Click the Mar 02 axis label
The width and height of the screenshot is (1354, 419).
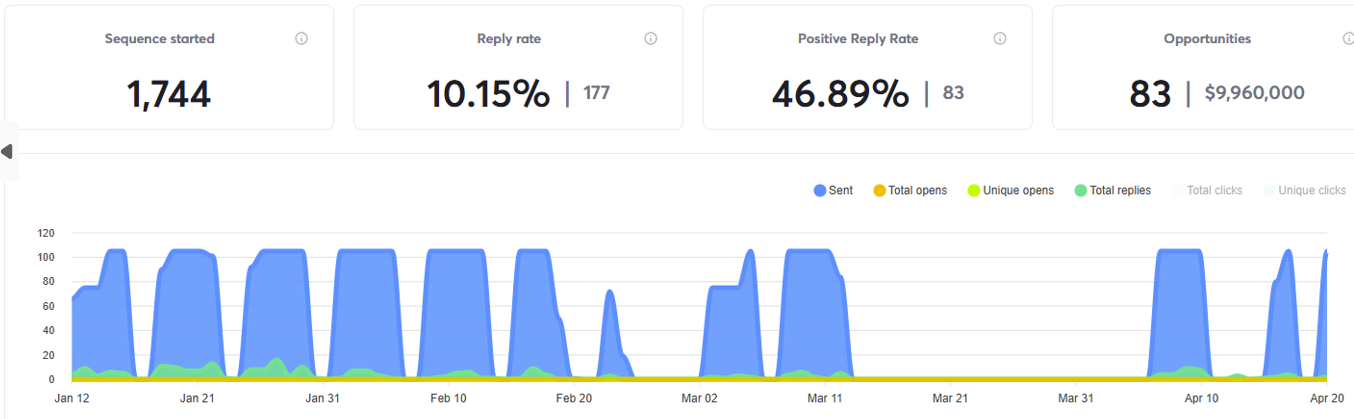699,397
